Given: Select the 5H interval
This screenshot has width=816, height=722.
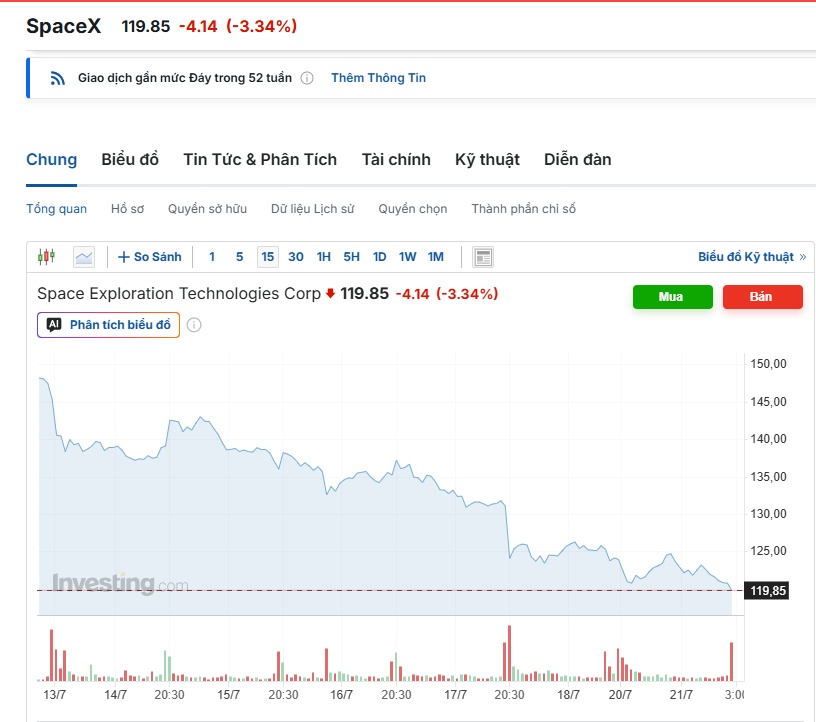Looking at the screenshot, I should click(351, 257).
